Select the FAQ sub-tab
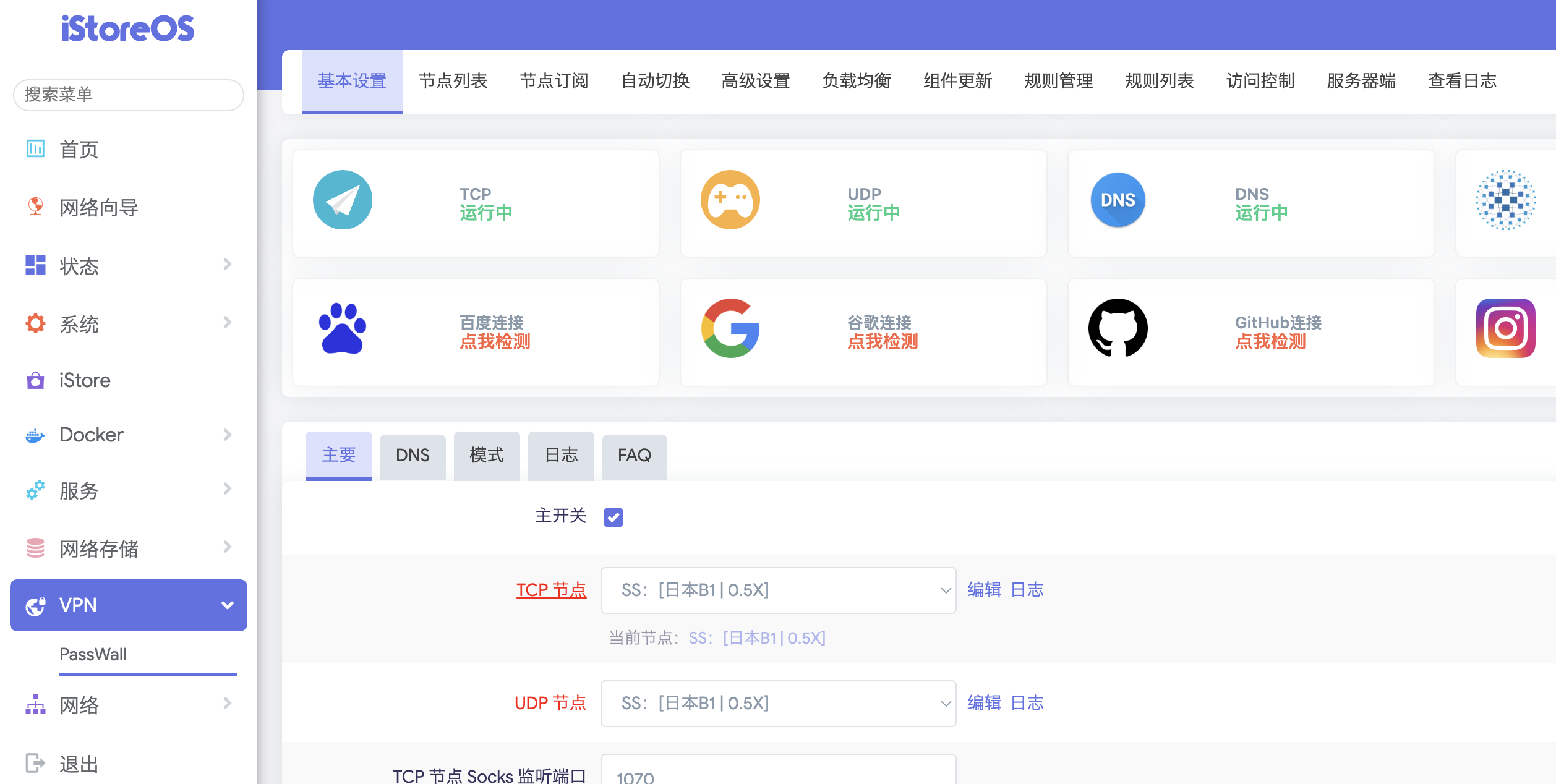 635,457
